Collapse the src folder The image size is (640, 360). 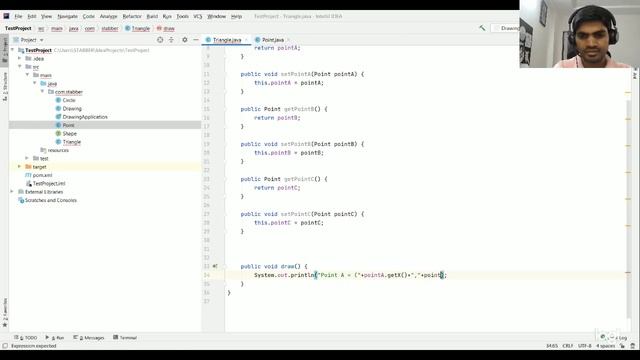point(20,67)
